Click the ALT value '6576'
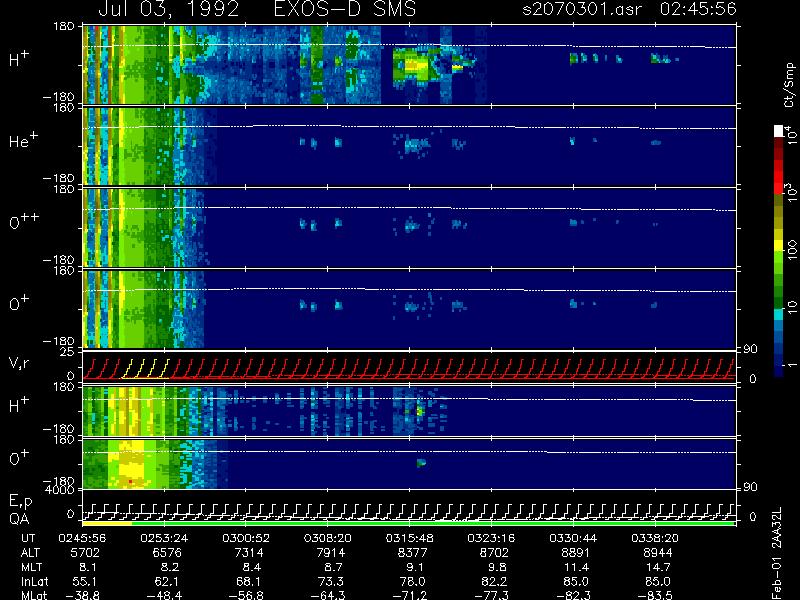This screenshot has height=600, width=800. [167, 553]
